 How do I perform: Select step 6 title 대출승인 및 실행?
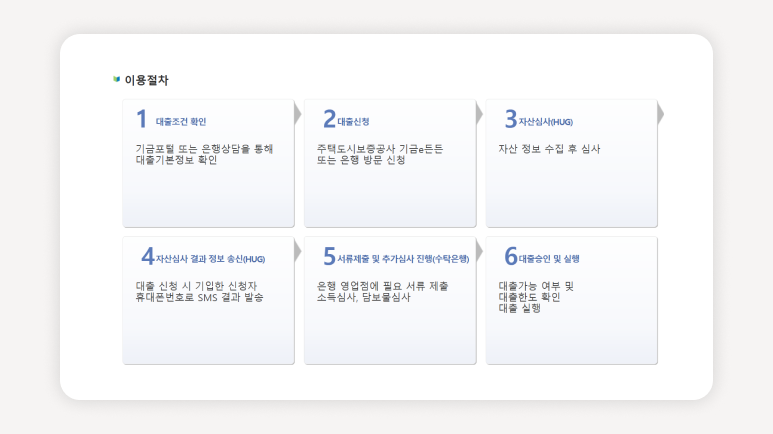coord(549,258)
